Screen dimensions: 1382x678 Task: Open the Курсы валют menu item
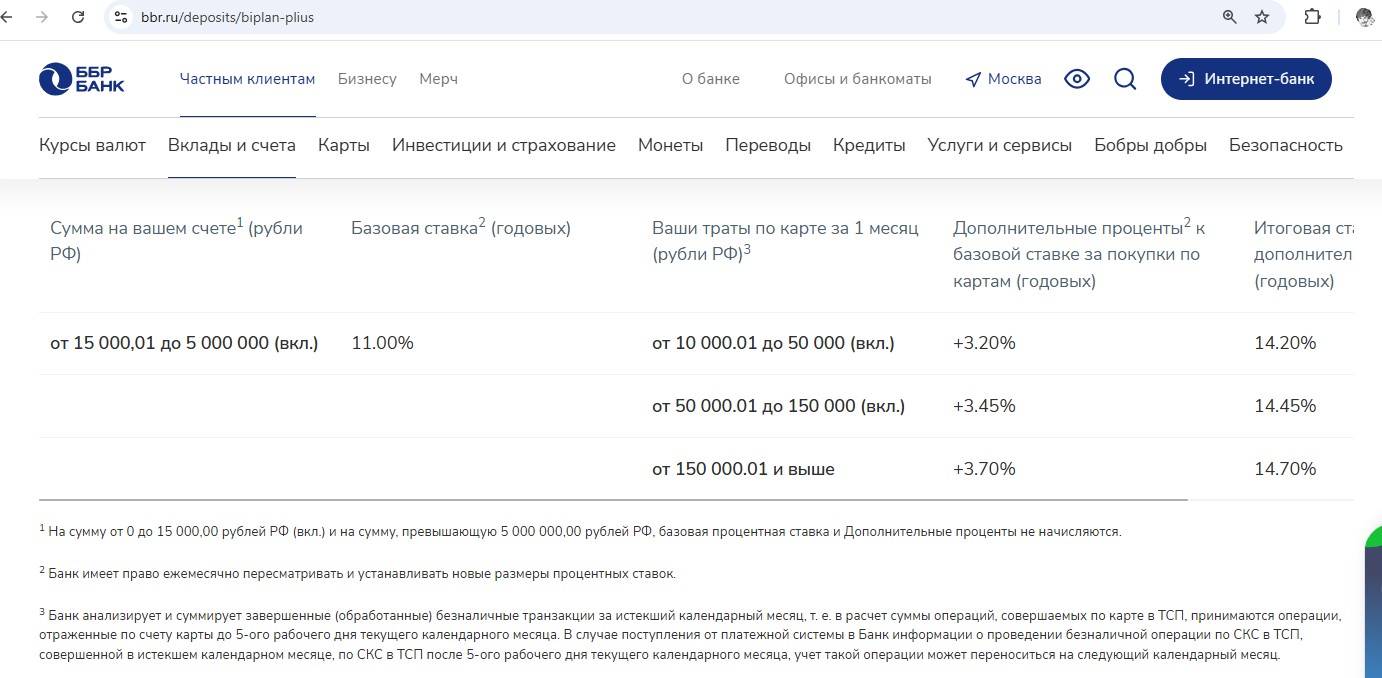coord(92,145)
